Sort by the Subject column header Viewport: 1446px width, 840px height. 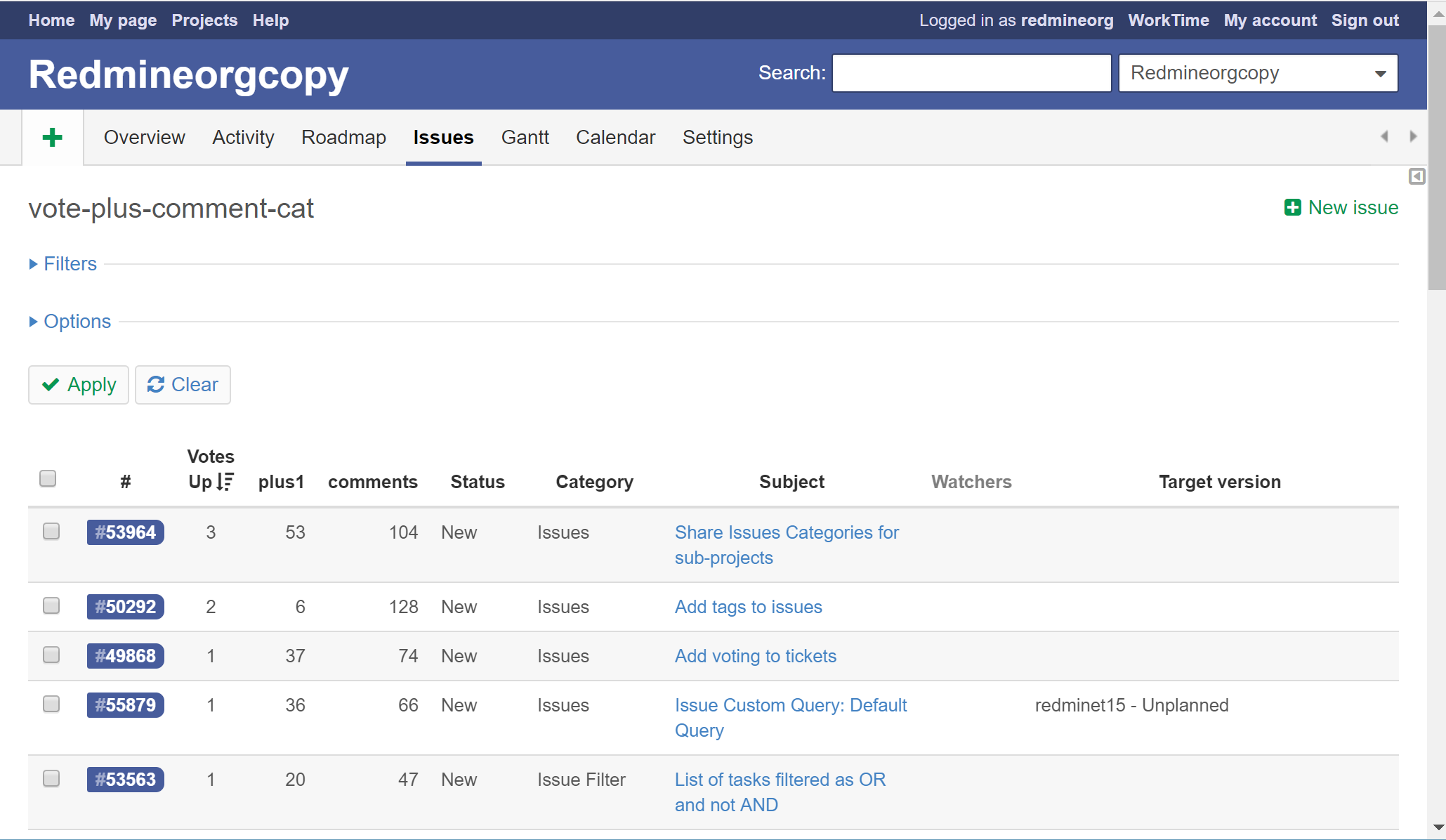tap(791, 482)
